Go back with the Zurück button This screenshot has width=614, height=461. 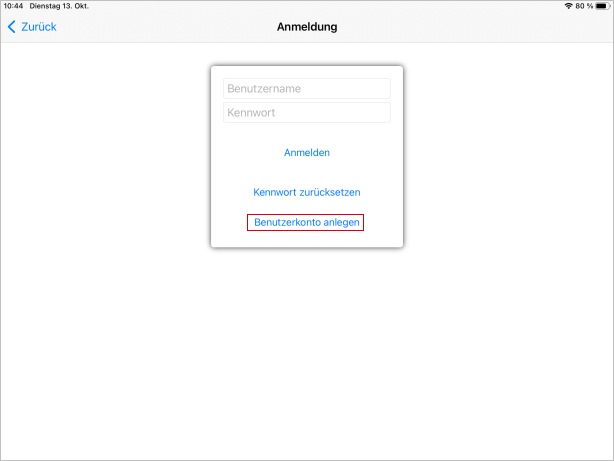pyautogui.click(x=32, y=27)
